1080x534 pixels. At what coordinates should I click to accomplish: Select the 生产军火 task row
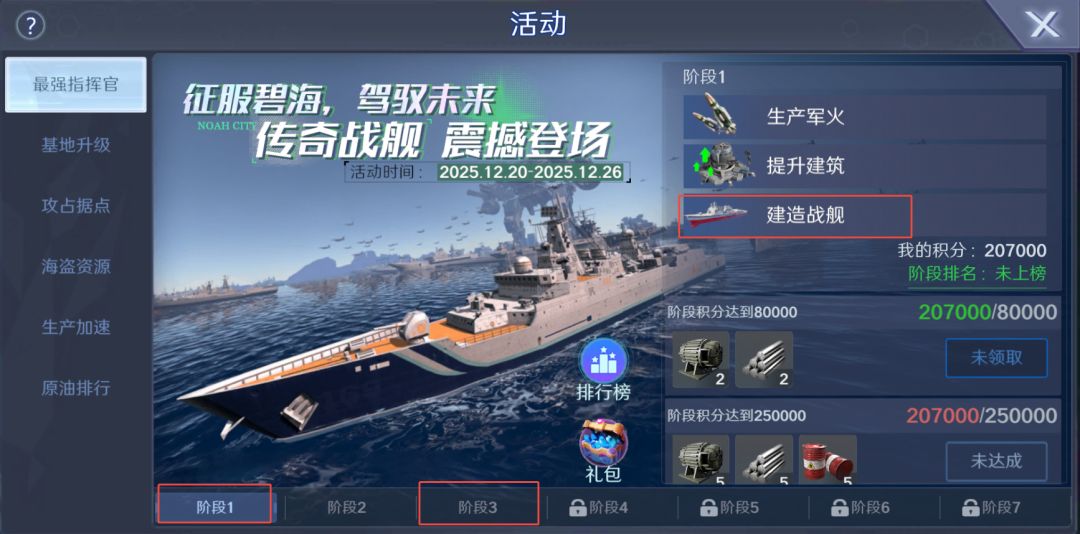(x=864, y=116)
